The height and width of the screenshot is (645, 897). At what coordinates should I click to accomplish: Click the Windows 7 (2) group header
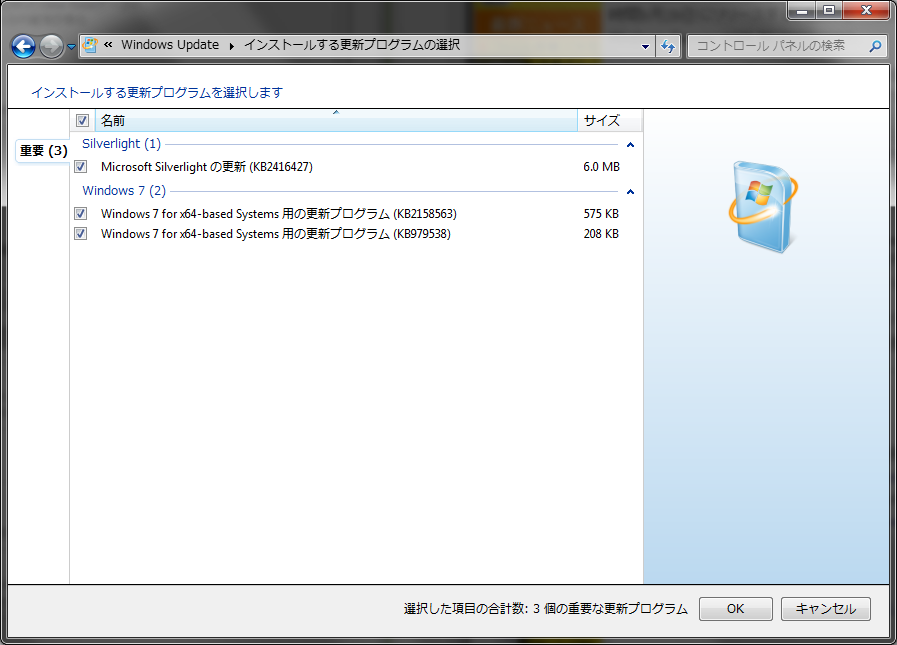pos(124,191)
